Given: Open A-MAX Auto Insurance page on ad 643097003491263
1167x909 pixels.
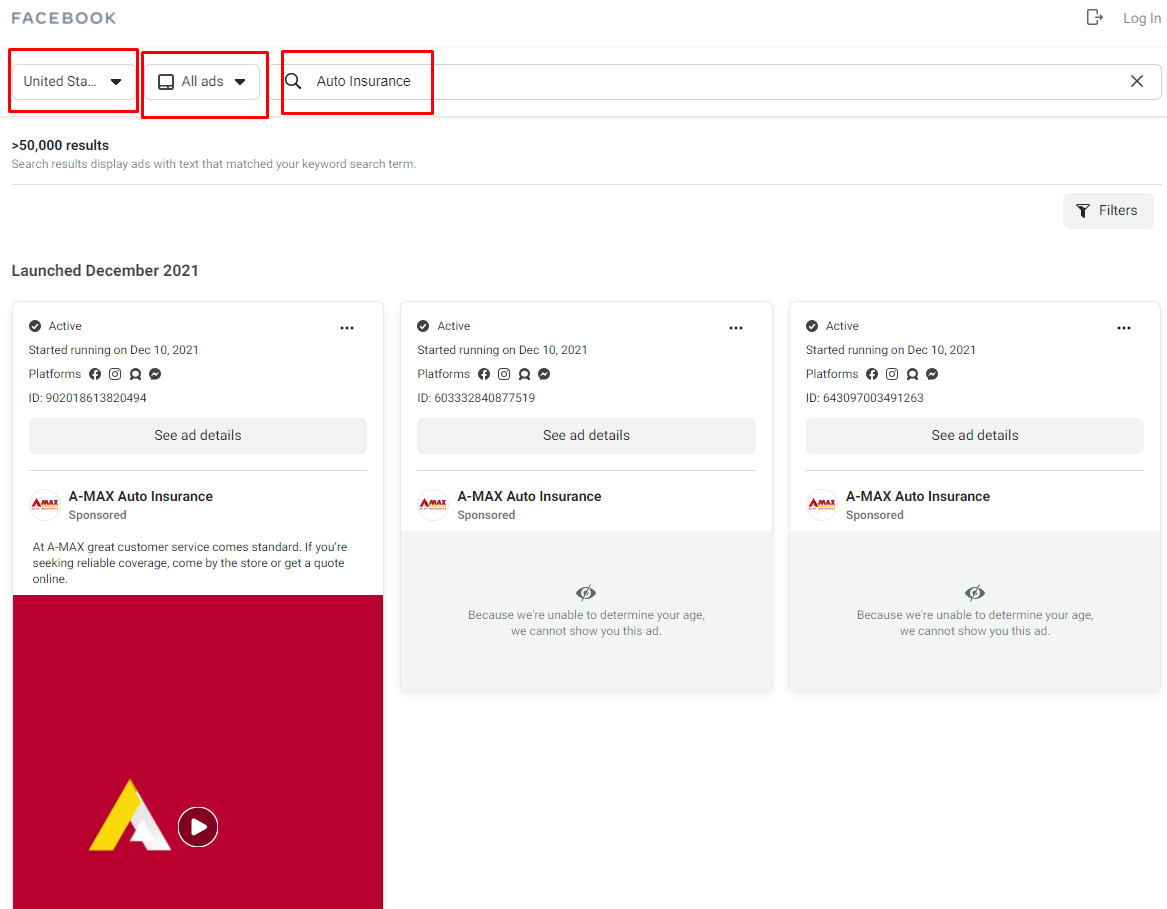Looking at the screenshot, I should click(x=918, y=496).
